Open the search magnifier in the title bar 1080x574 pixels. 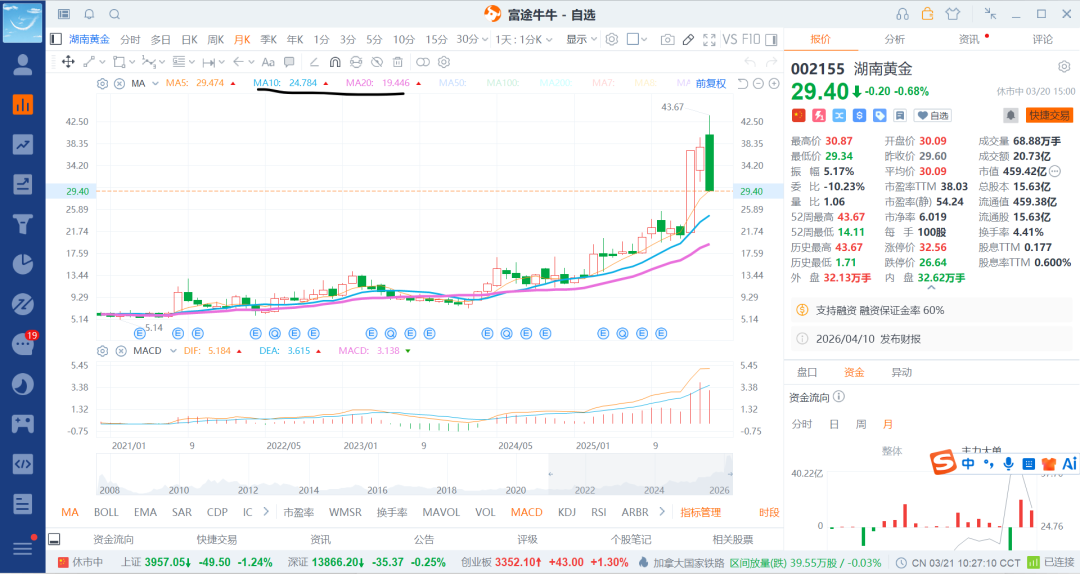point(115,14)
